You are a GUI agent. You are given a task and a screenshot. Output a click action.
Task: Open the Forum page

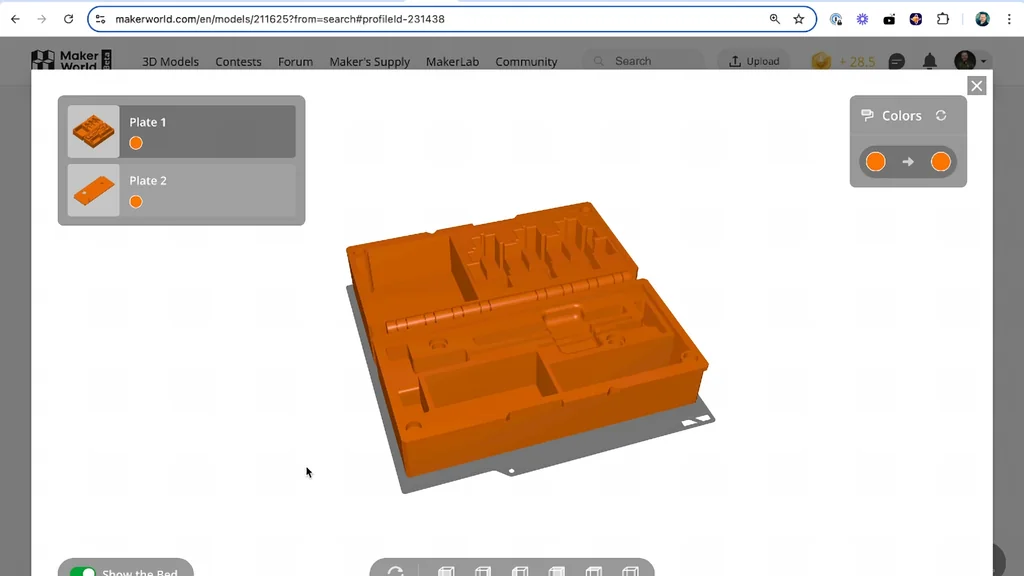coord(295,61)
